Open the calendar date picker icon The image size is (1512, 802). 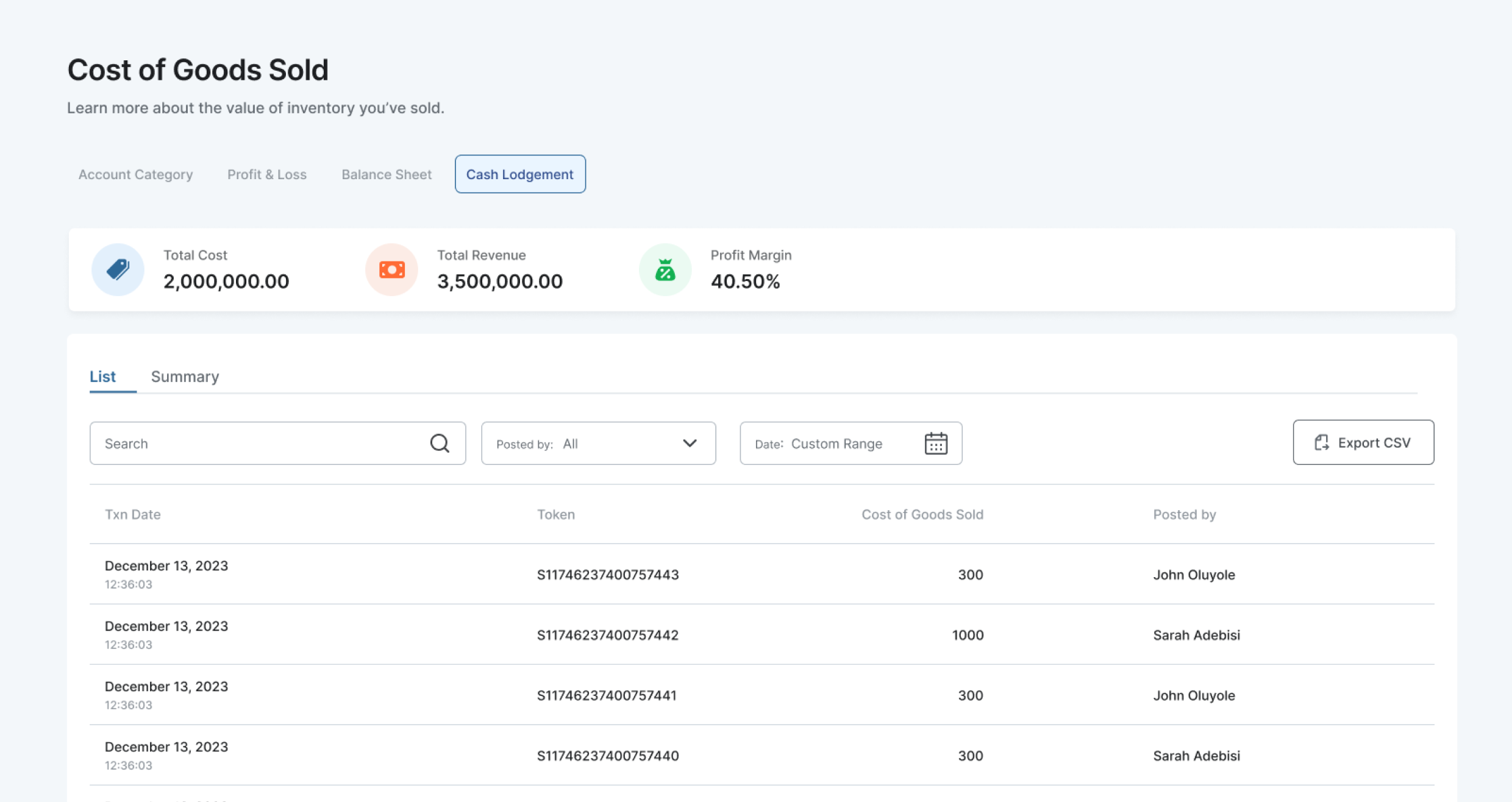(935, 443)
